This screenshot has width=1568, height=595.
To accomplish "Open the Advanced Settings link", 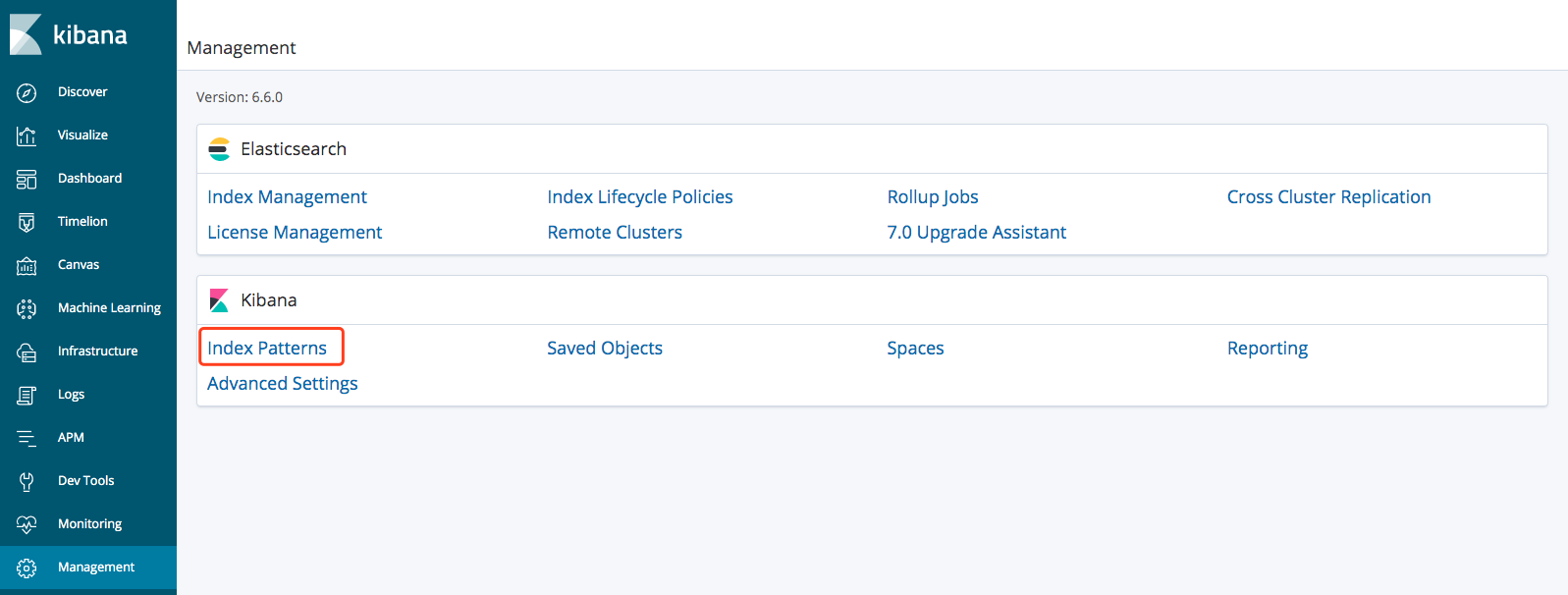I will [283, 384].
